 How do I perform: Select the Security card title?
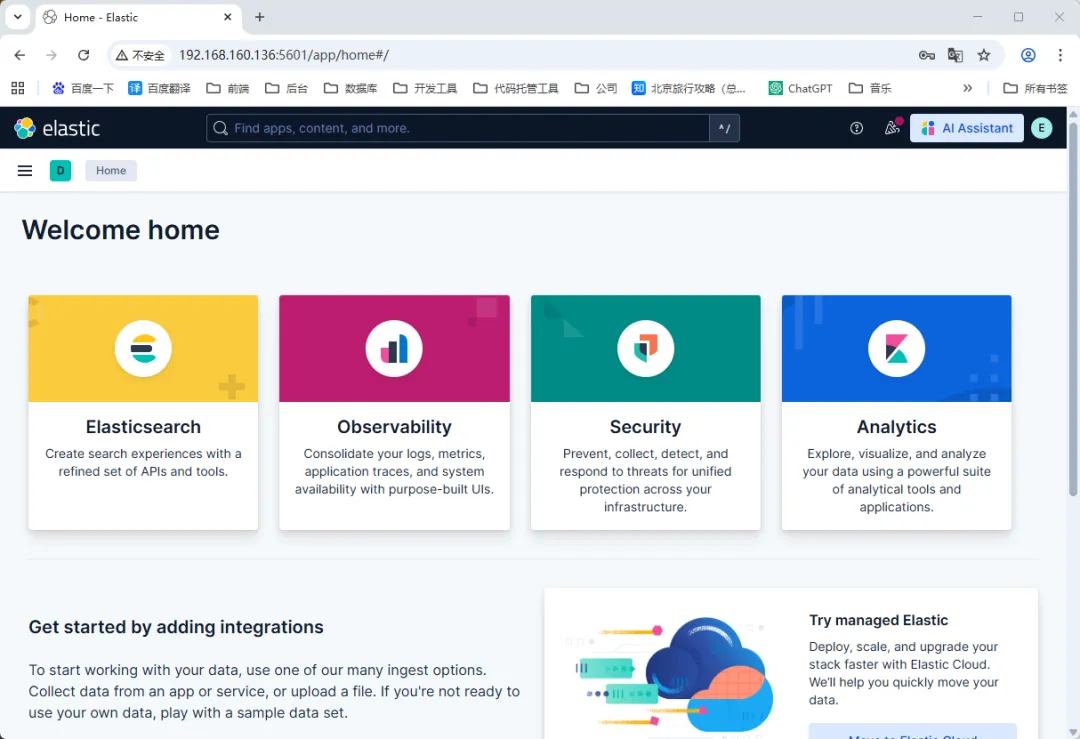pos(645,427)
